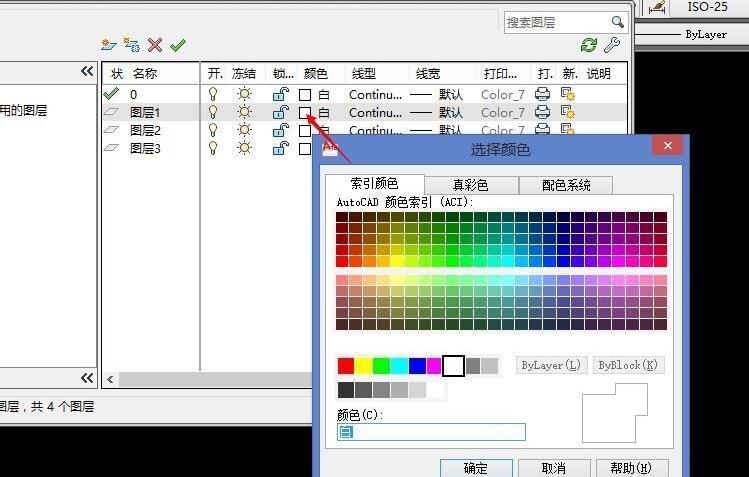Lock 图层1 with padlock icon
The height and width of the screenshot is (477, 749).
pos(281,112)
